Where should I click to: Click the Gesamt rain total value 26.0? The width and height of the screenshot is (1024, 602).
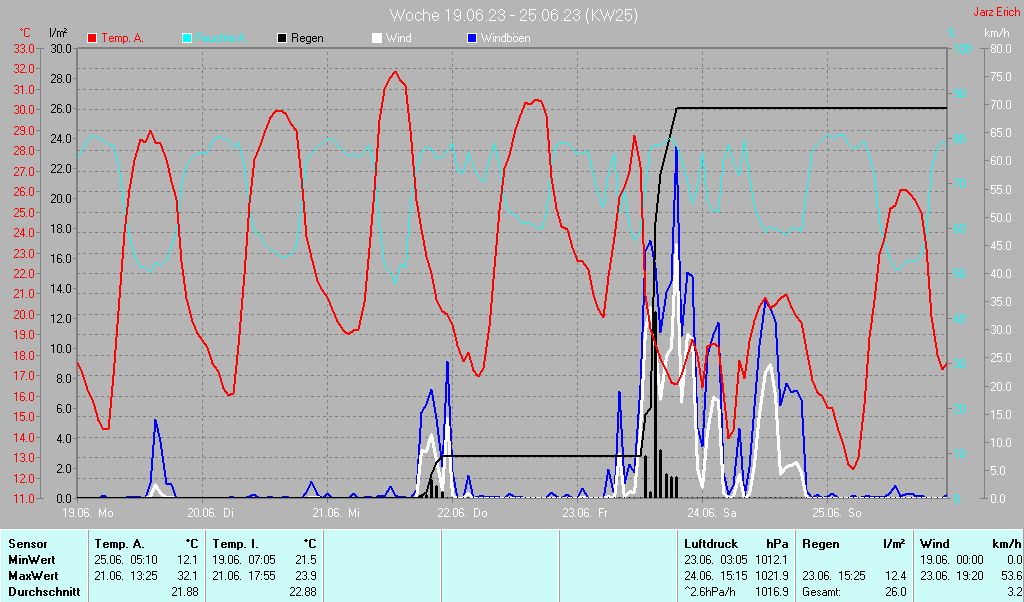895,592
